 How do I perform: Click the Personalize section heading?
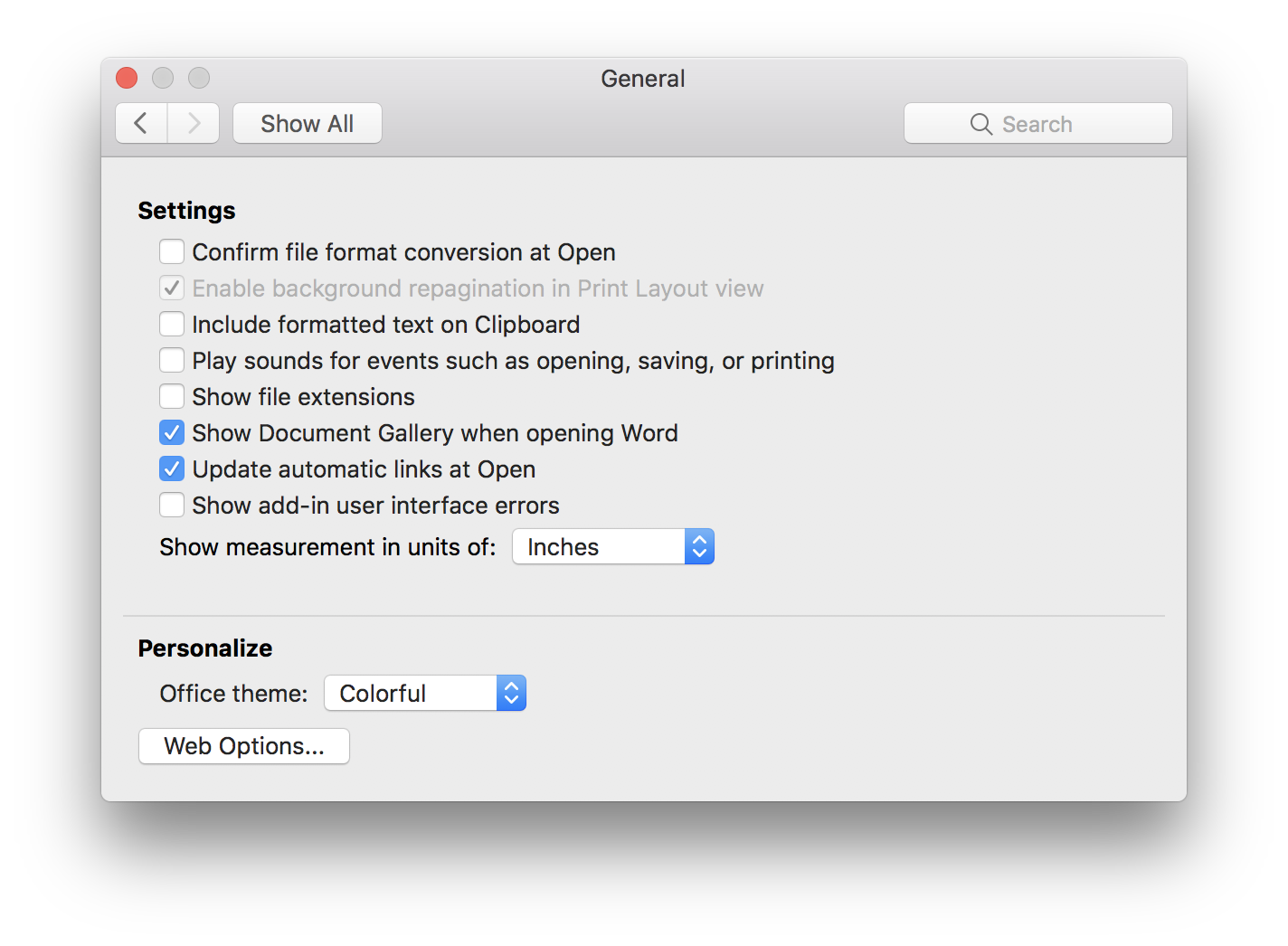click(205, 648)
